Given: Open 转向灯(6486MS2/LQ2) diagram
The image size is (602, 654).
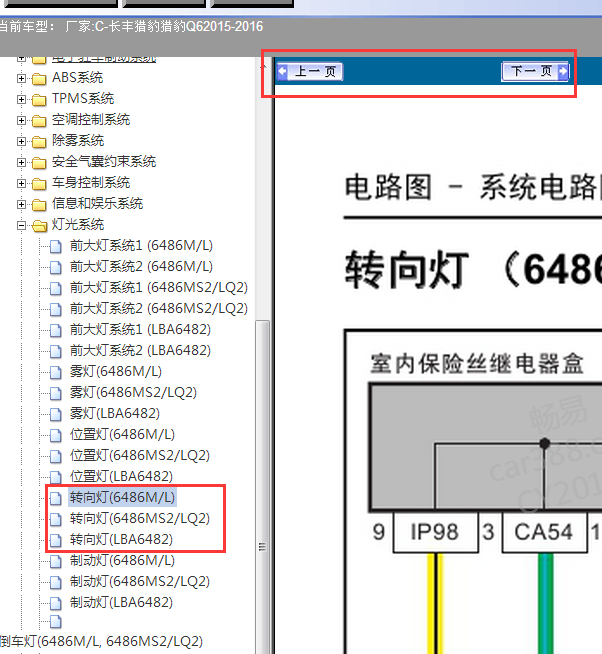Looking at the screenshot, I should pyautogui.click(x=140, y=519).
